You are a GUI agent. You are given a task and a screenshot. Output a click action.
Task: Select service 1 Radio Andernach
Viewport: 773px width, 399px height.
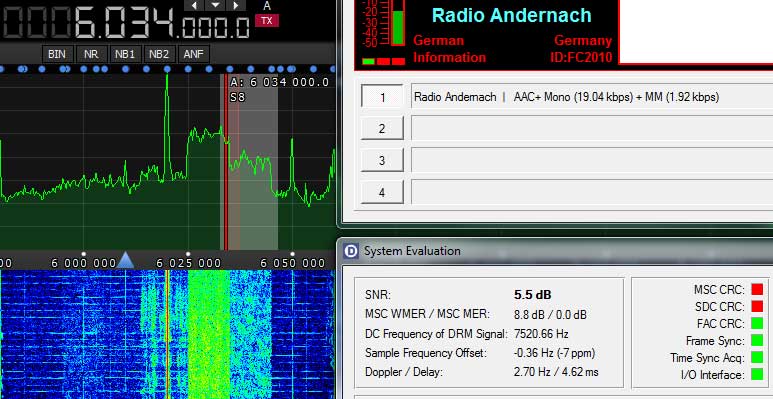coord(382,97)
